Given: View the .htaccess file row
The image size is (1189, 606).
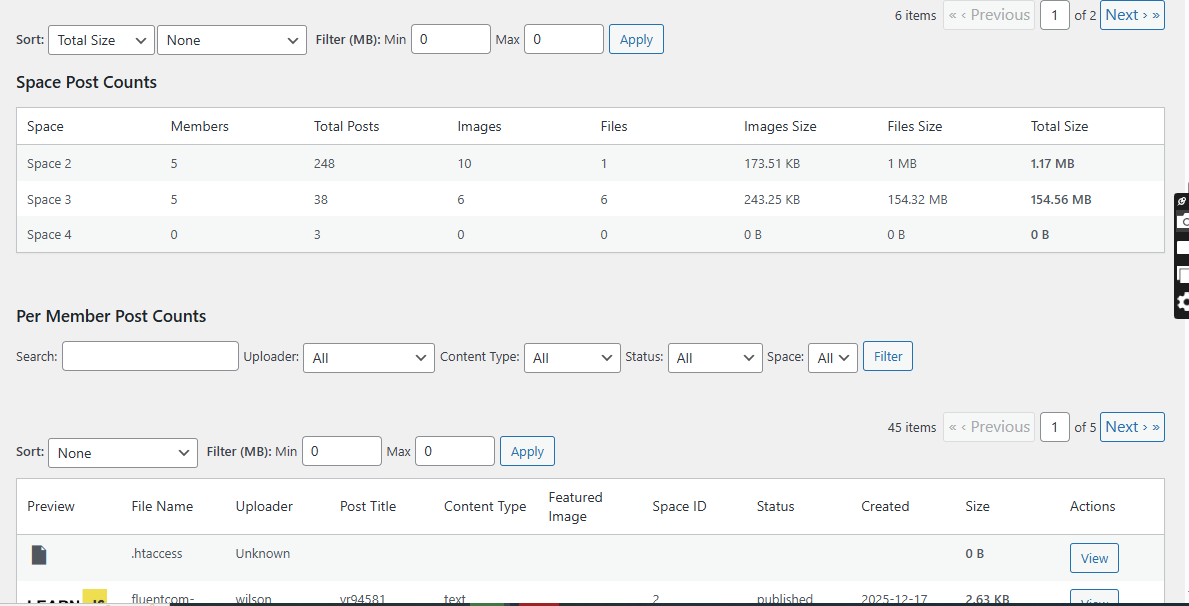Looking at the screenshot, I should tap(1094, 558).
